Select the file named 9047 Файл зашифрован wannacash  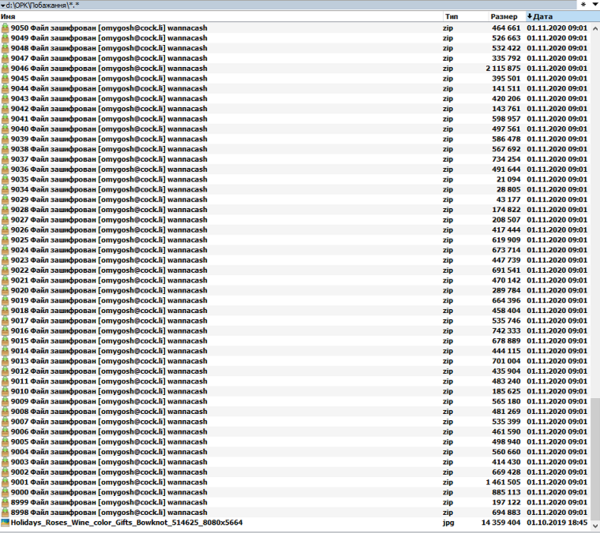pyautogui.click(x=109, y=58)
